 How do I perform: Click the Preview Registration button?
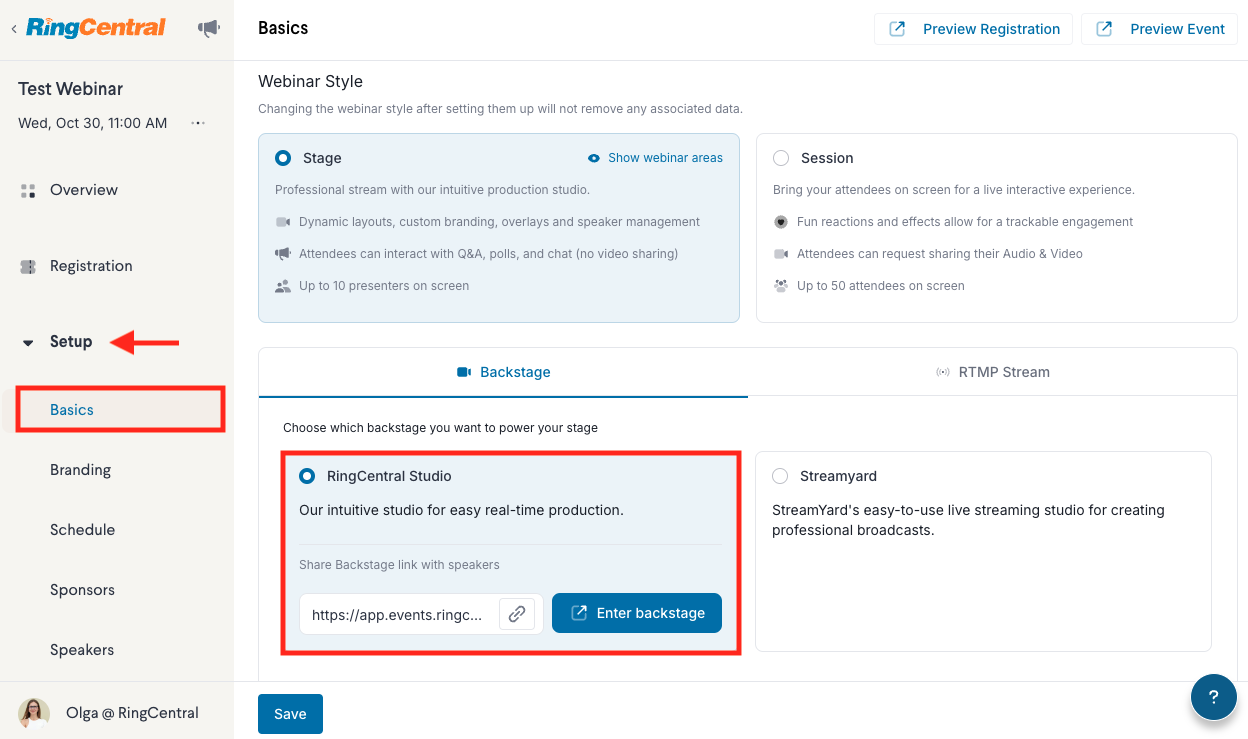point(973,29)
